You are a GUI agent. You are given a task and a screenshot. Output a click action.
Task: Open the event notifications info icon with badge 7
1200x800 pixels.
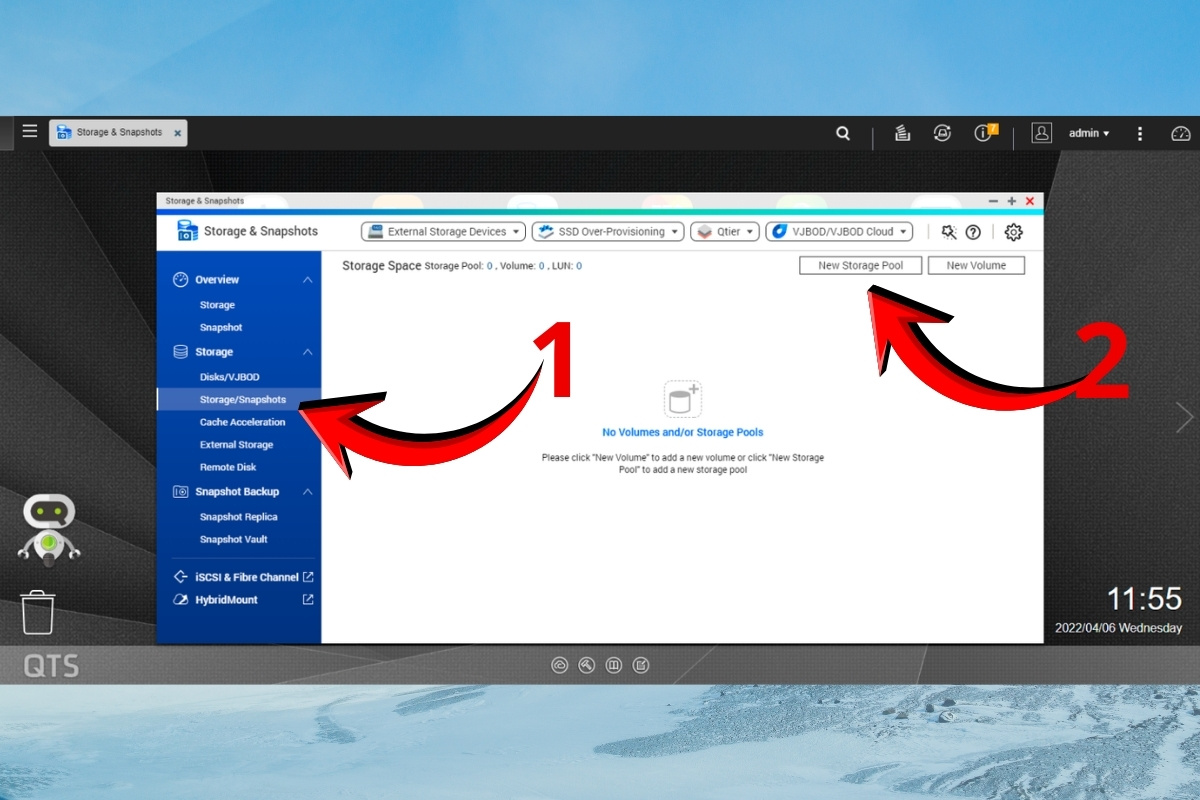click(986, 132)
